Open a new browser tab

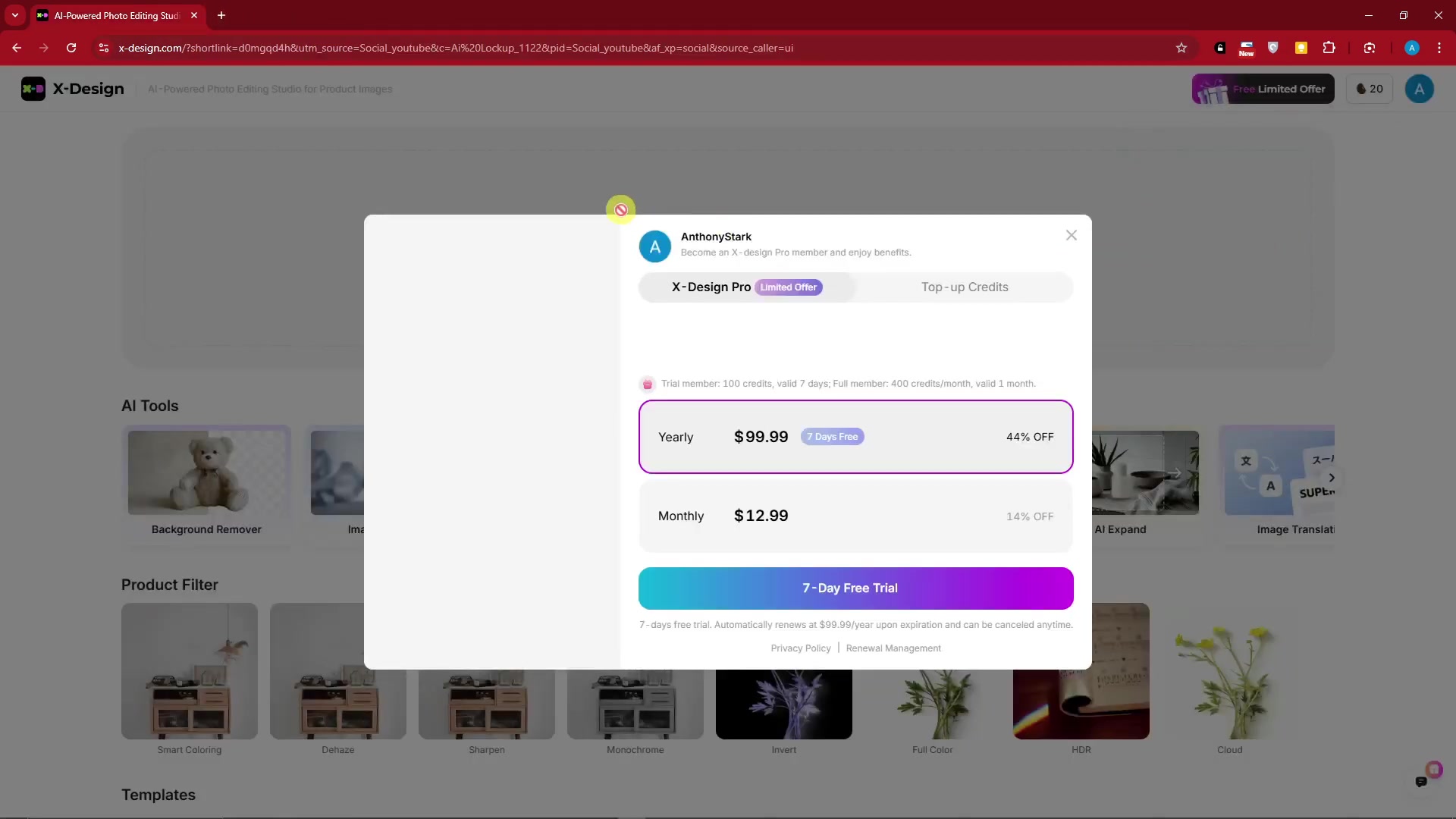[x=221, y=15]
